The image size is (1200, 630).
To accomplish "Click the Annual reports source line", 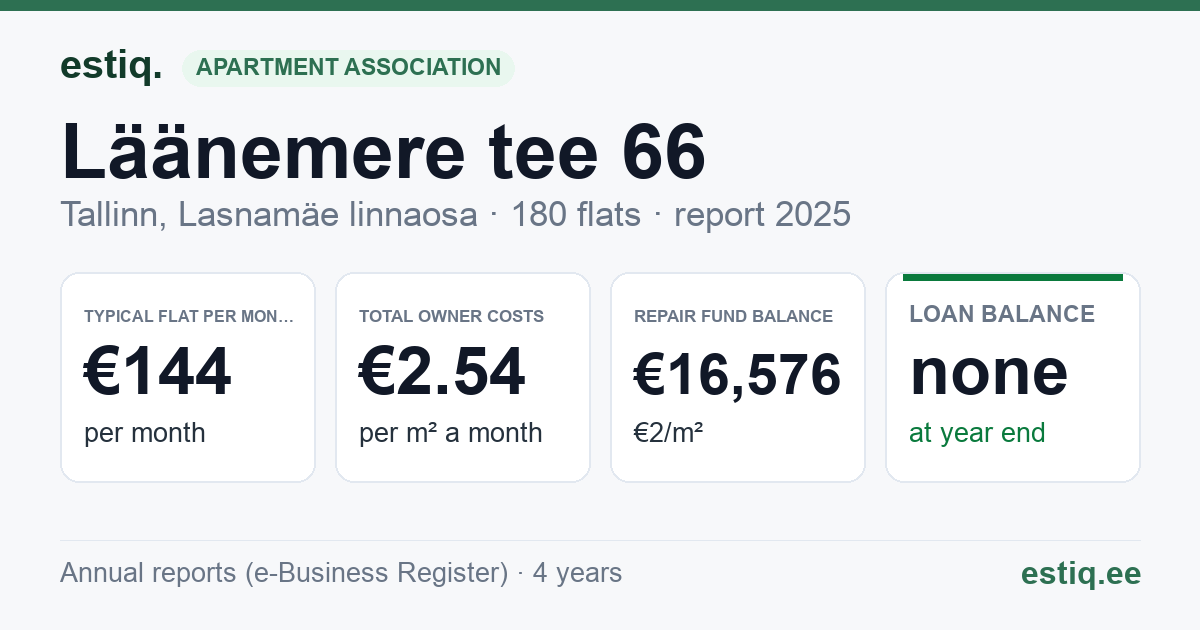I will [341, 573].
